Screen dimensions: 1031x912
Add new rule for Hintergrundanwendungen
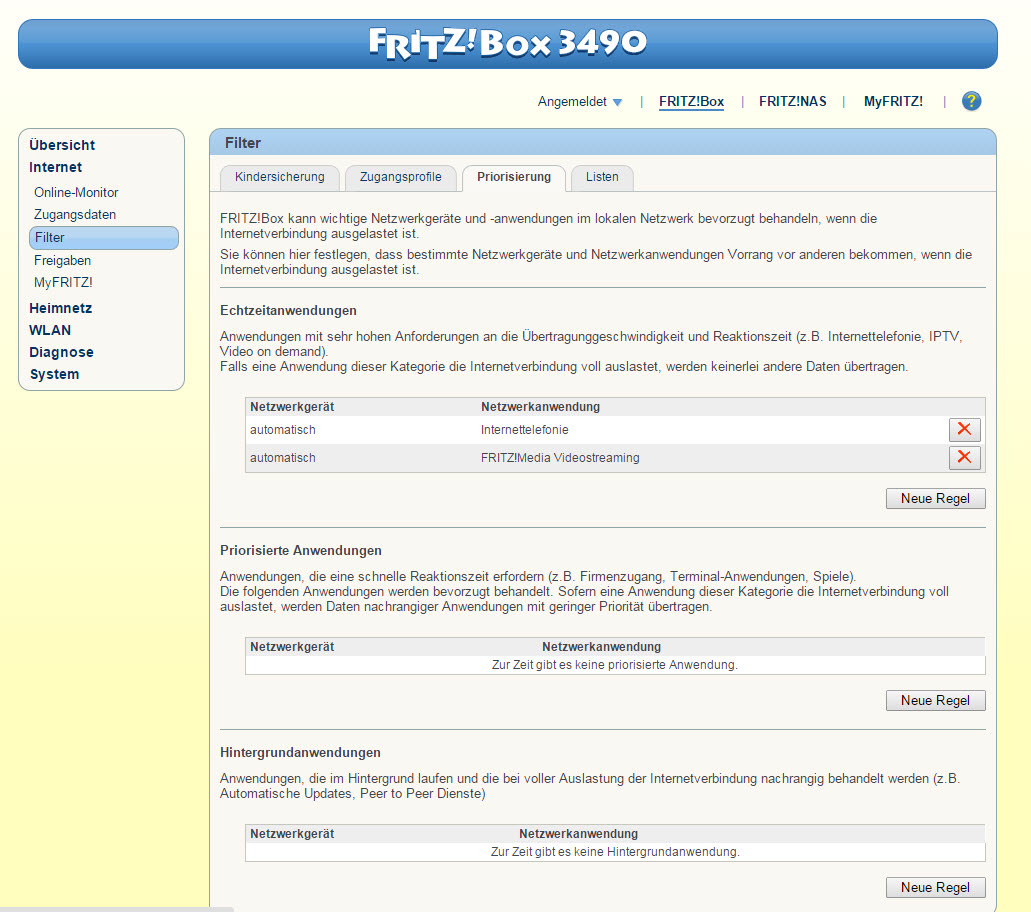935,887
